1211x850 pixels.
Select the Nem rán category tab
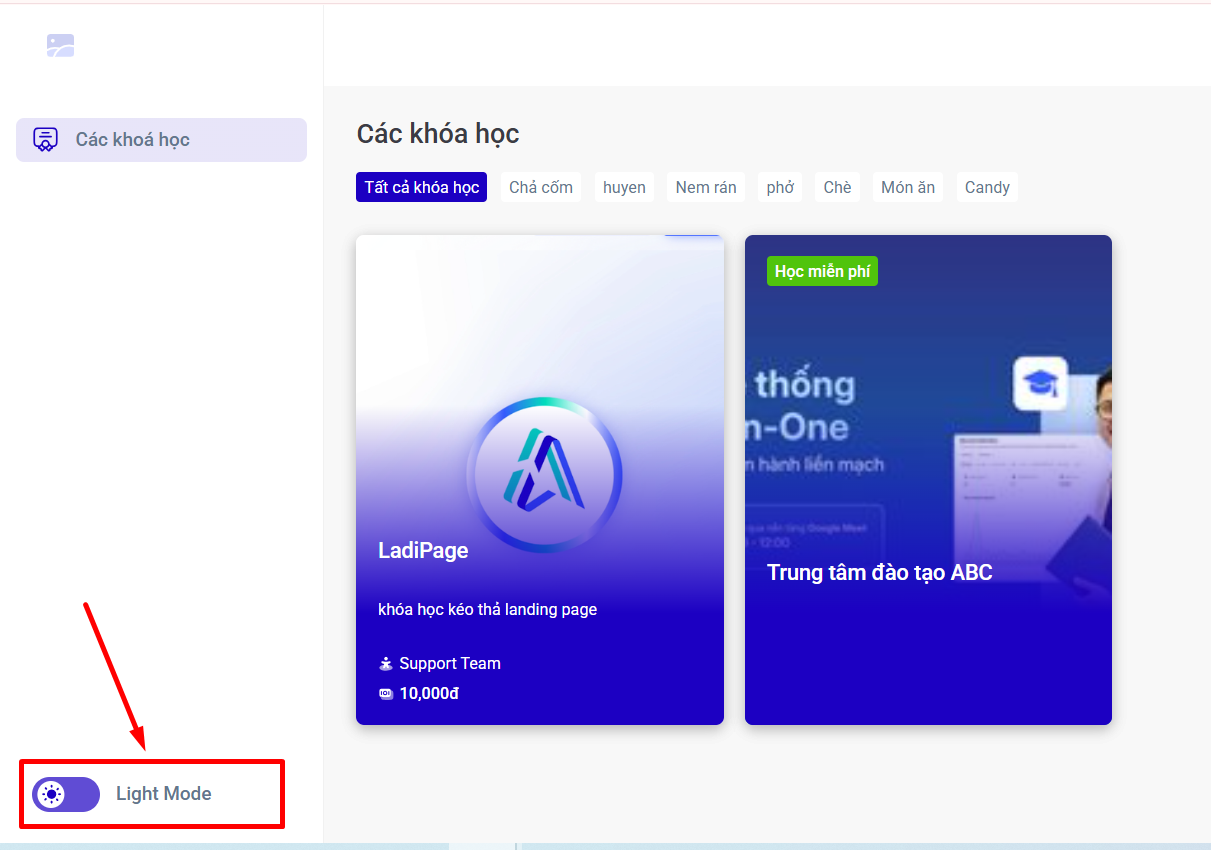click(x=706, y=187)
